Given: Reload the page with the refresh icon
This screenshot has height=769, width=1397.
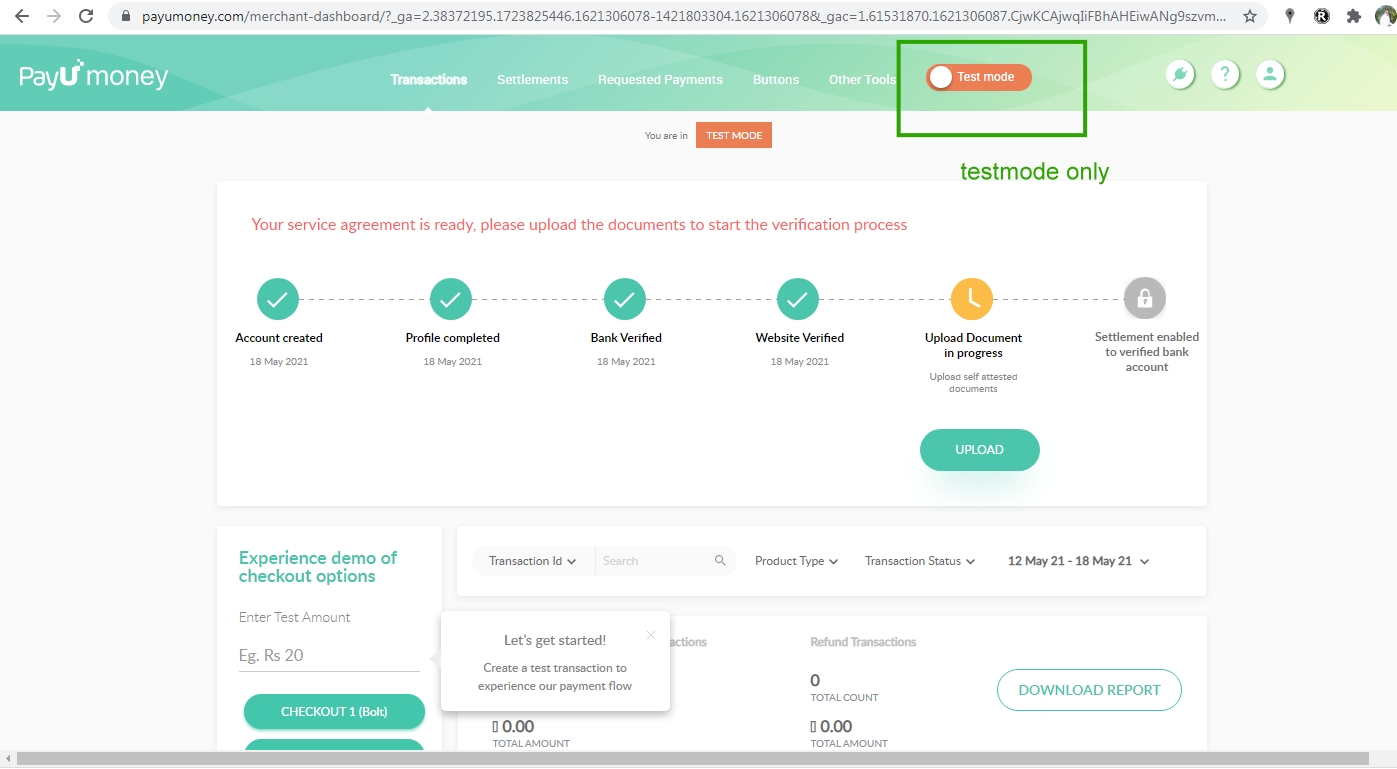Looking at the screenshot, I should 86,16.
